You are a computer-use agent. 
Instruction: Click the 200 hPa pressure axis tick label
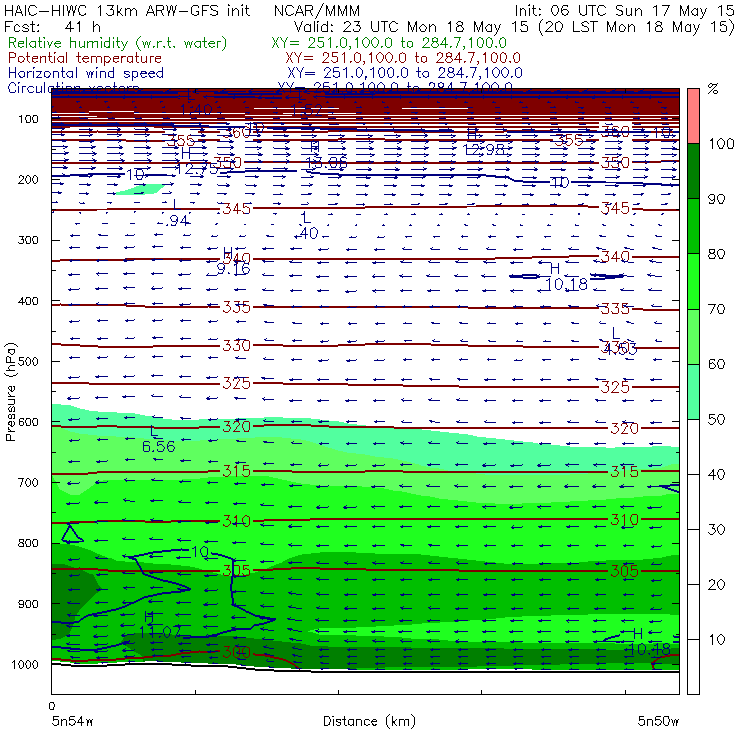[28, 180]
